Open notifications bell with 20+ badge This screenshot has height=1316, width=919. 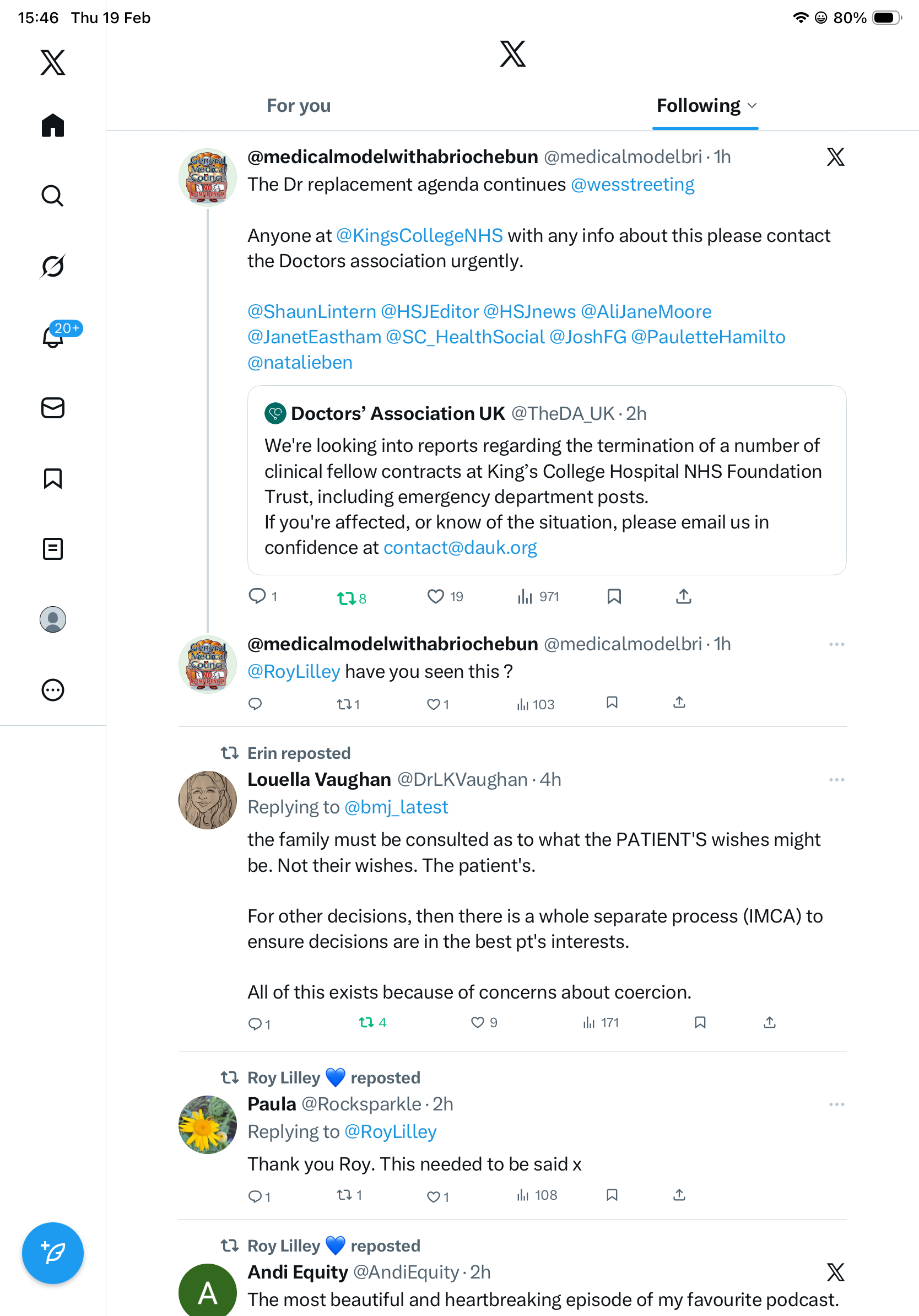click(x=53, y=337)
